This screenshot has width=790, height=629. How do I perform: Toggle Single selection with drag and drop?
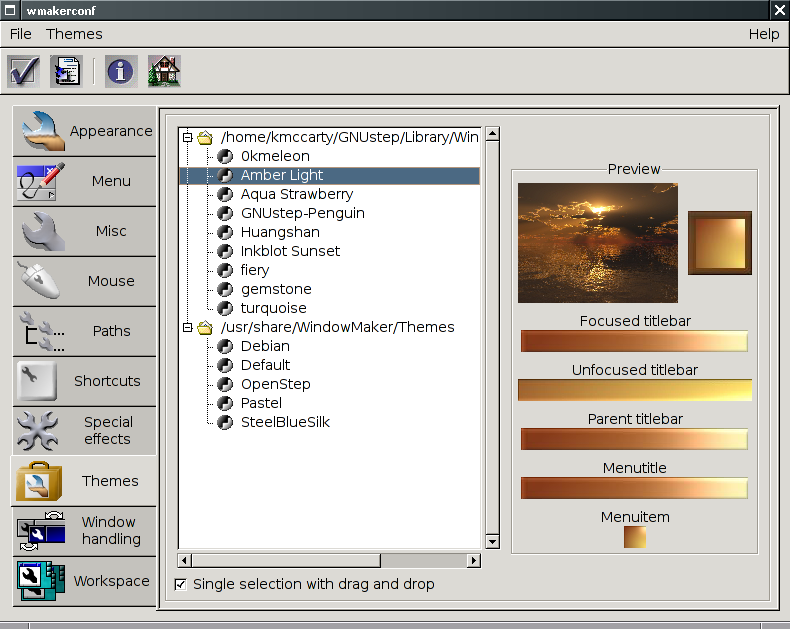[x=181, y=584]
